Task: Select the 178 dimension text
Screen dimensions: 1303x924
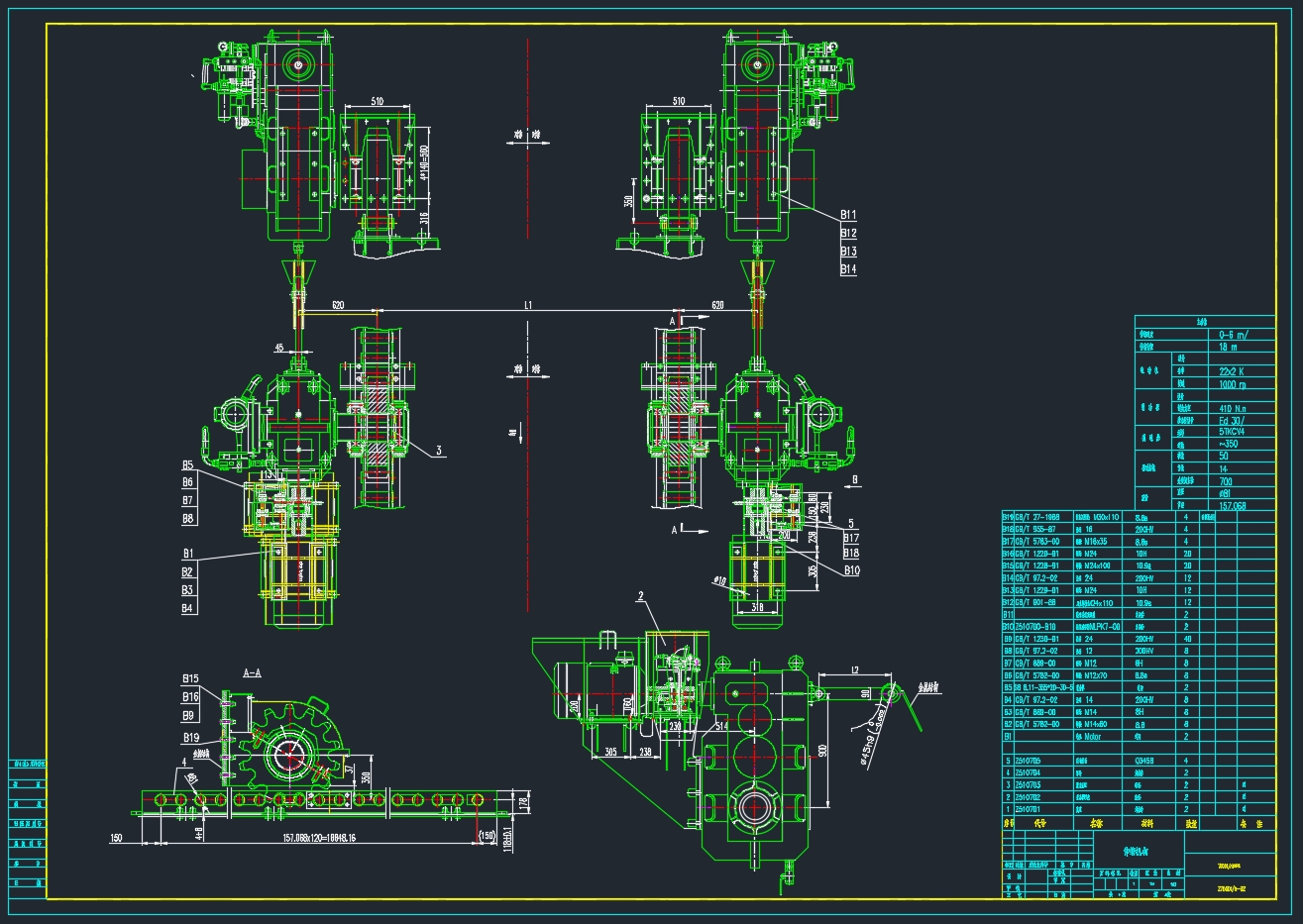Action: point(523,801)
